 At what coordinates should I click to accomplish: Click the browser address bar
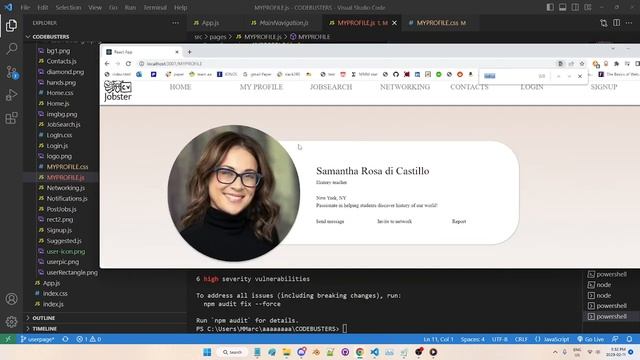point(347,64)
